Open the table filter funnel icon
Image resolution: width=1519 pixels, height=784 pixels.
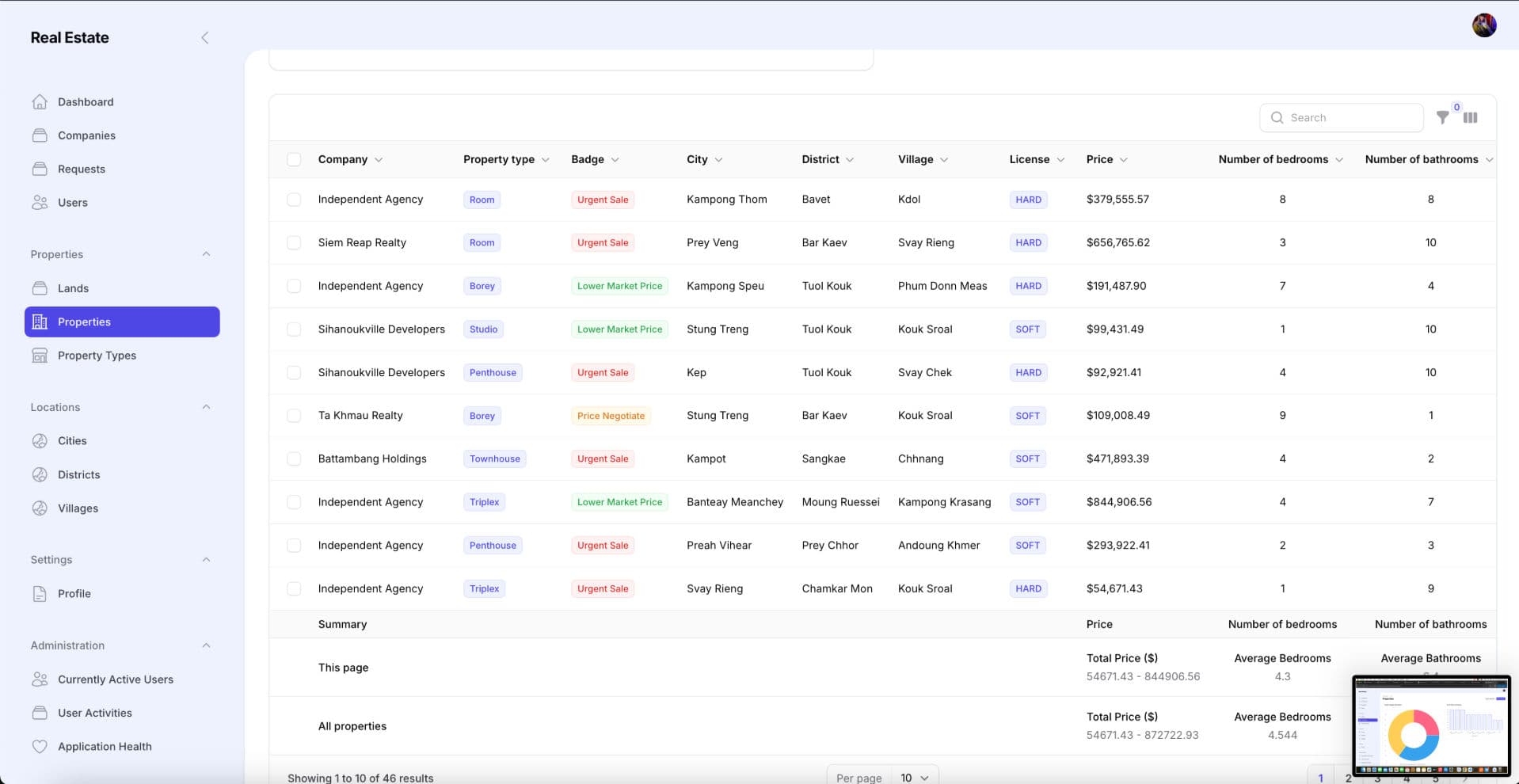(x=1443, y=117)
